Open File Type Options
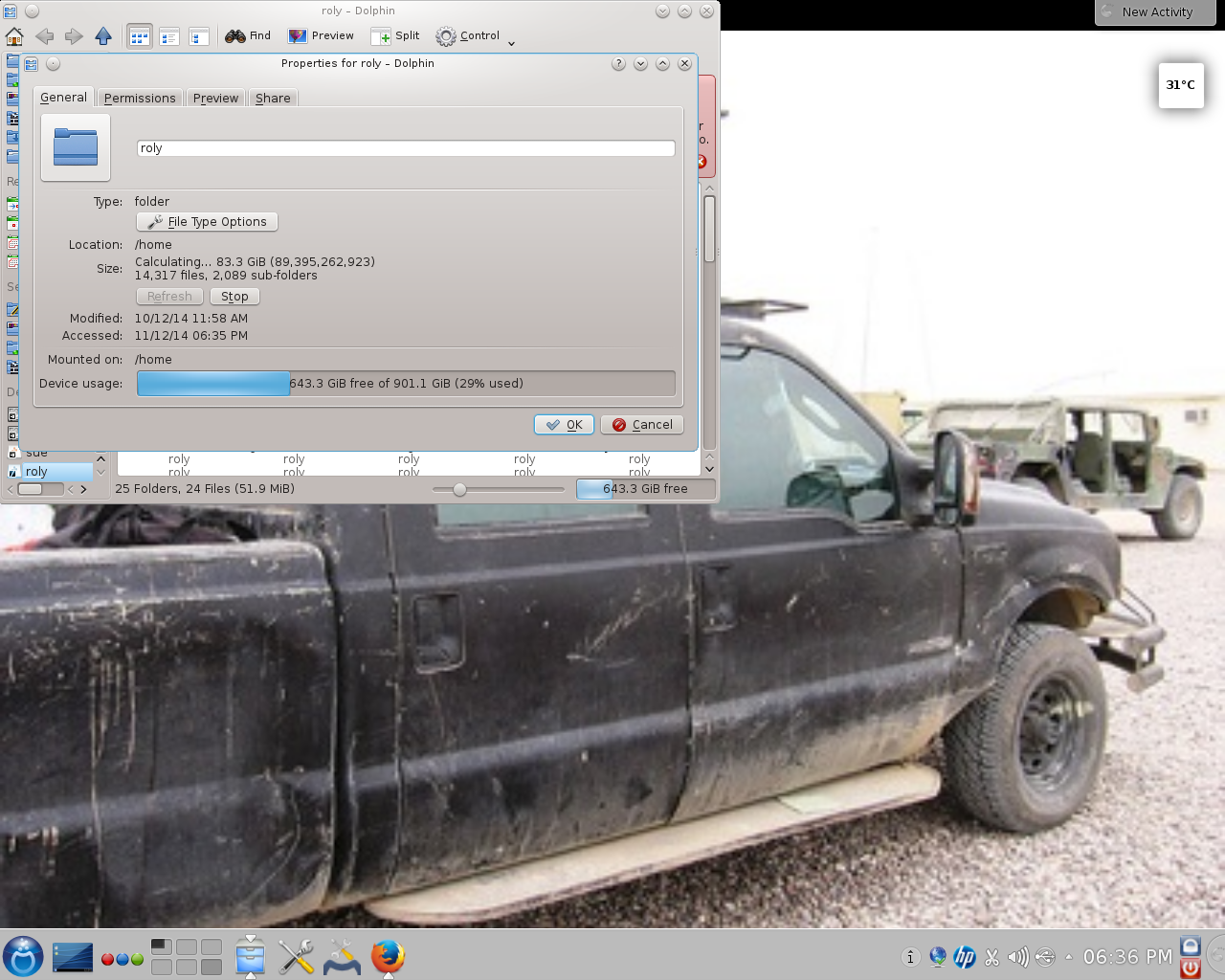1225x980 pixels. tap(207, 222)
